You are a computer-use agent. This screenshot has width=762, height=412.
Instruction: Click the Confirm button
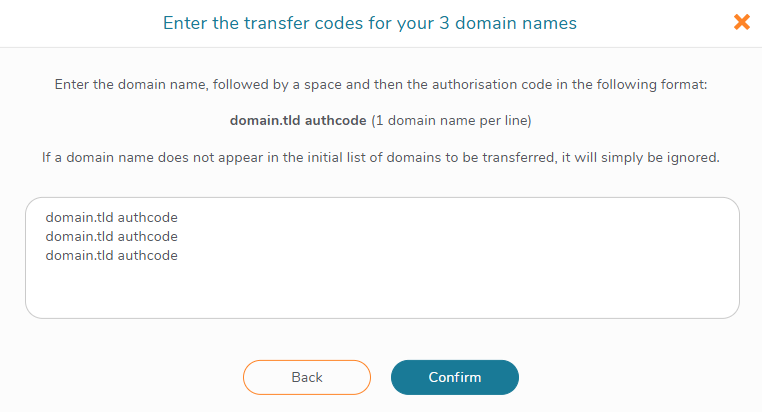[x=455, y=377]
